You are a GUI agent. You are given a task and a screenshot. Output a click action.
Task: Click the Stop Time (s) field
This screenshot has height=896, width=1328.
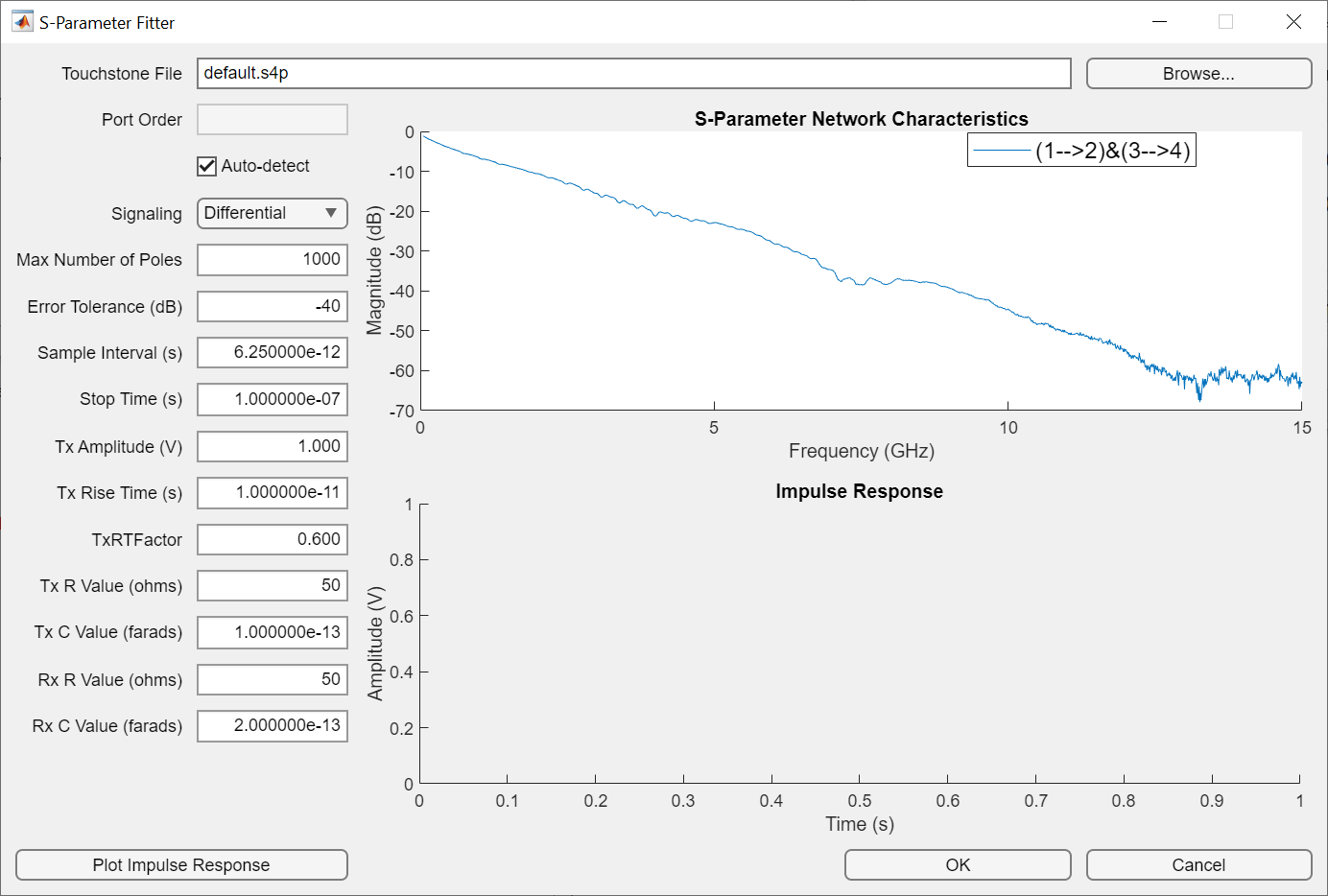point(272,399)
